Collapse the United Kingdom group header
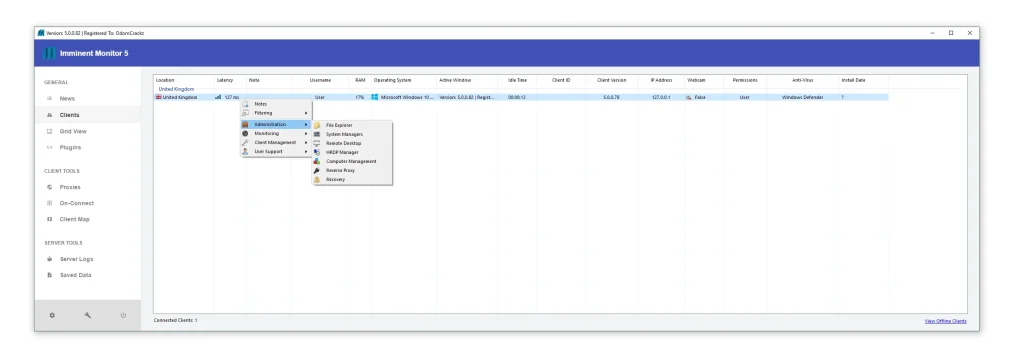 [176, 89]
